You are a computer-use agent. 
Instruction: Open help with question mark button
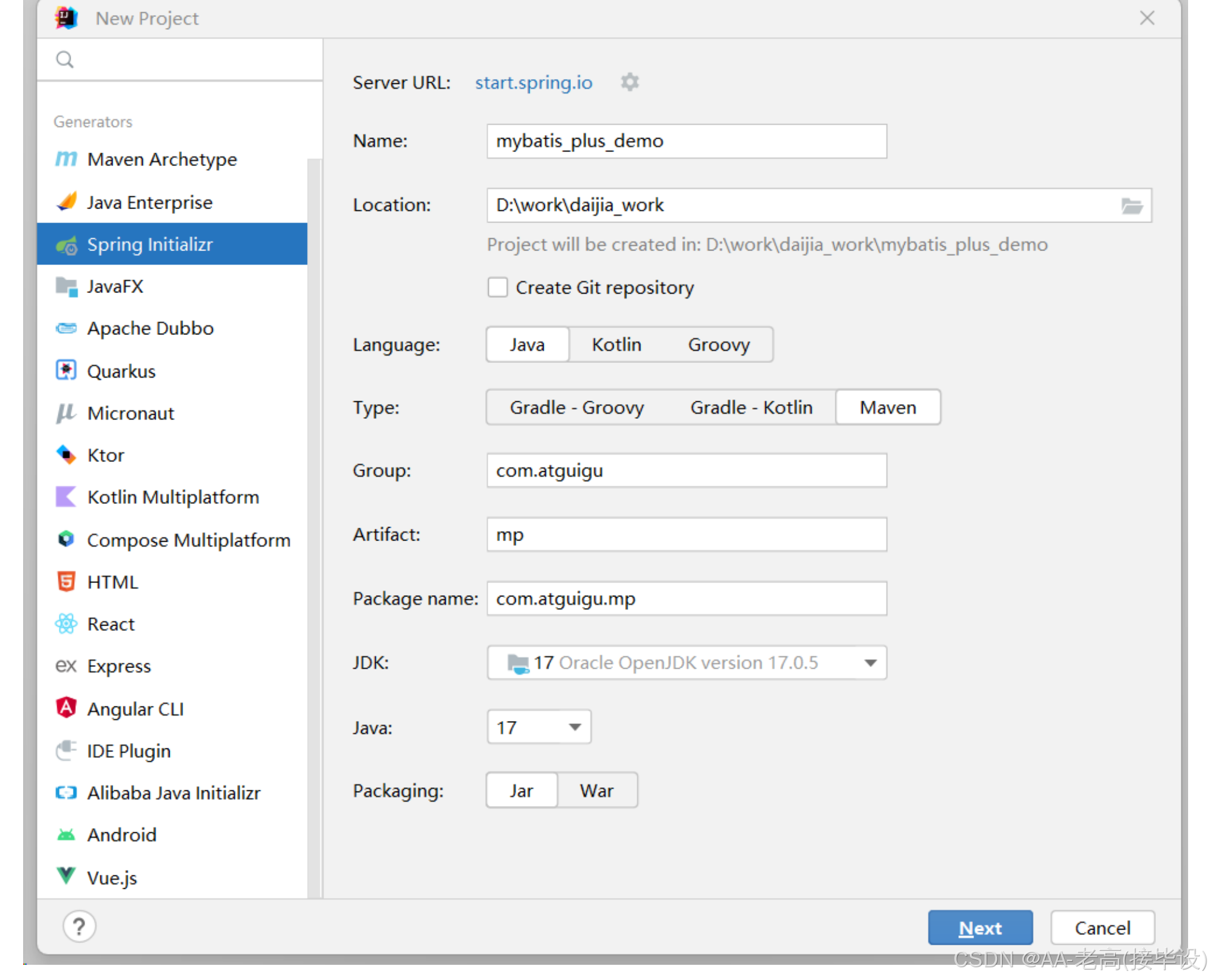(x=79, y=927)
